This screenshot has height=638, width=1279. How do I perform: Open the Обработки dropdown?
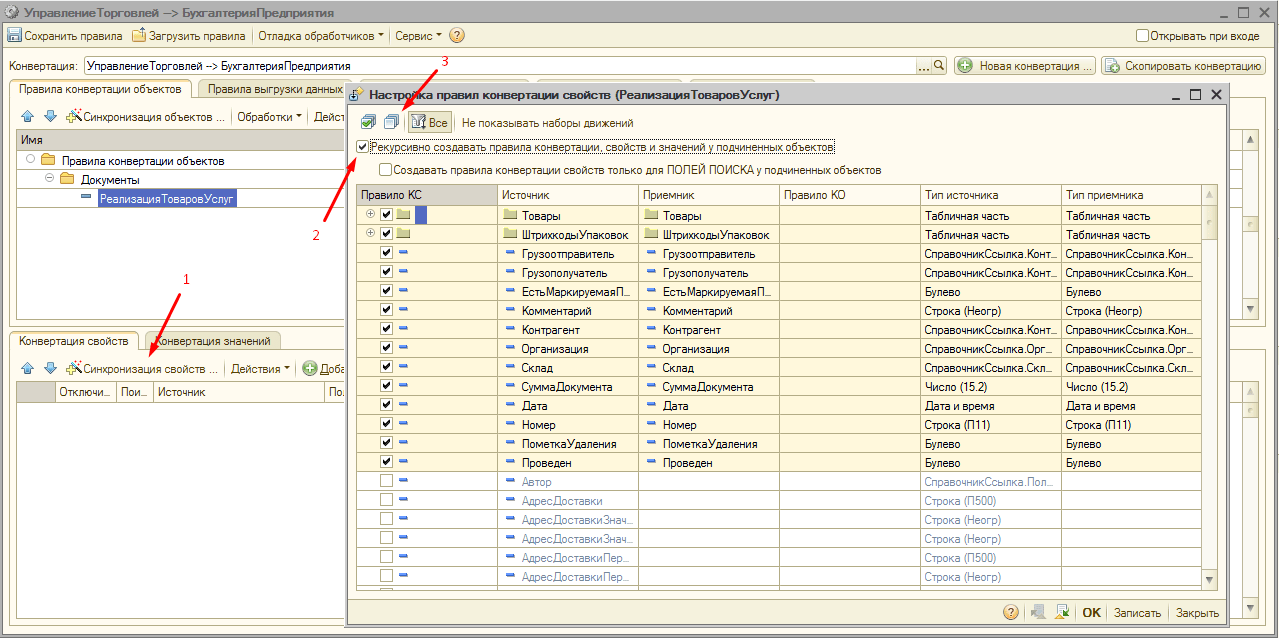click(269, 117)
